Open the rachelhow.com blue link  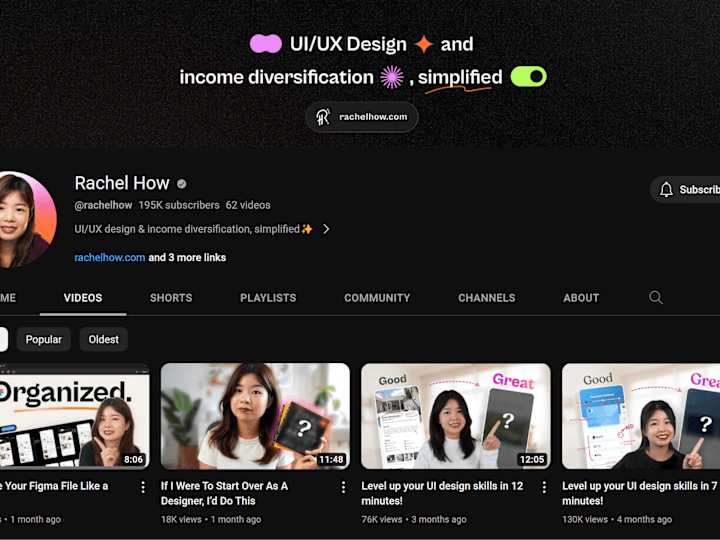(x=110, y=258)
